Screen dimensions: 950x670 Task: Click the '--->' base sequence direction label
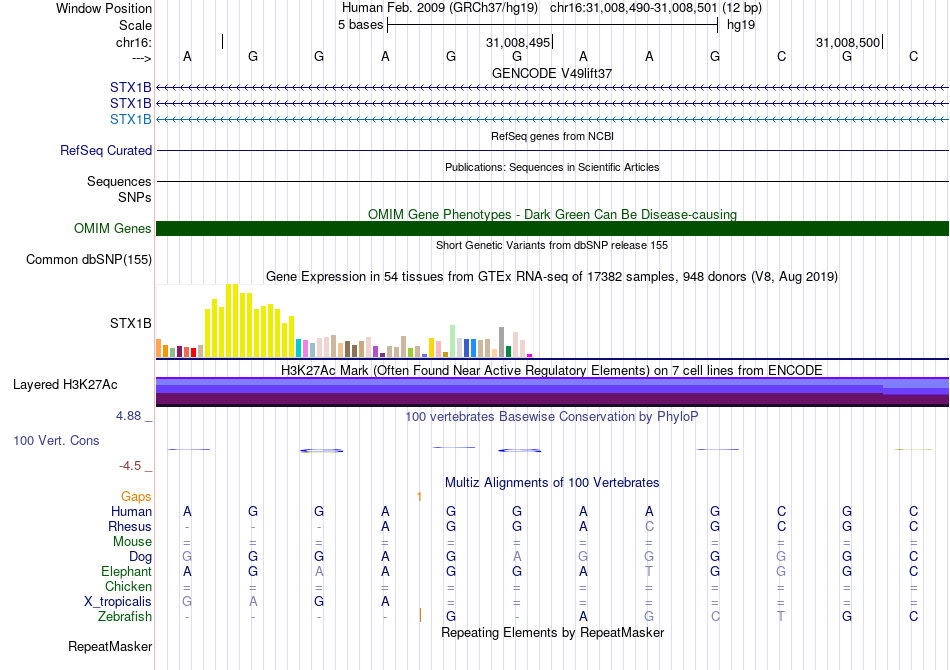(142, 58)
